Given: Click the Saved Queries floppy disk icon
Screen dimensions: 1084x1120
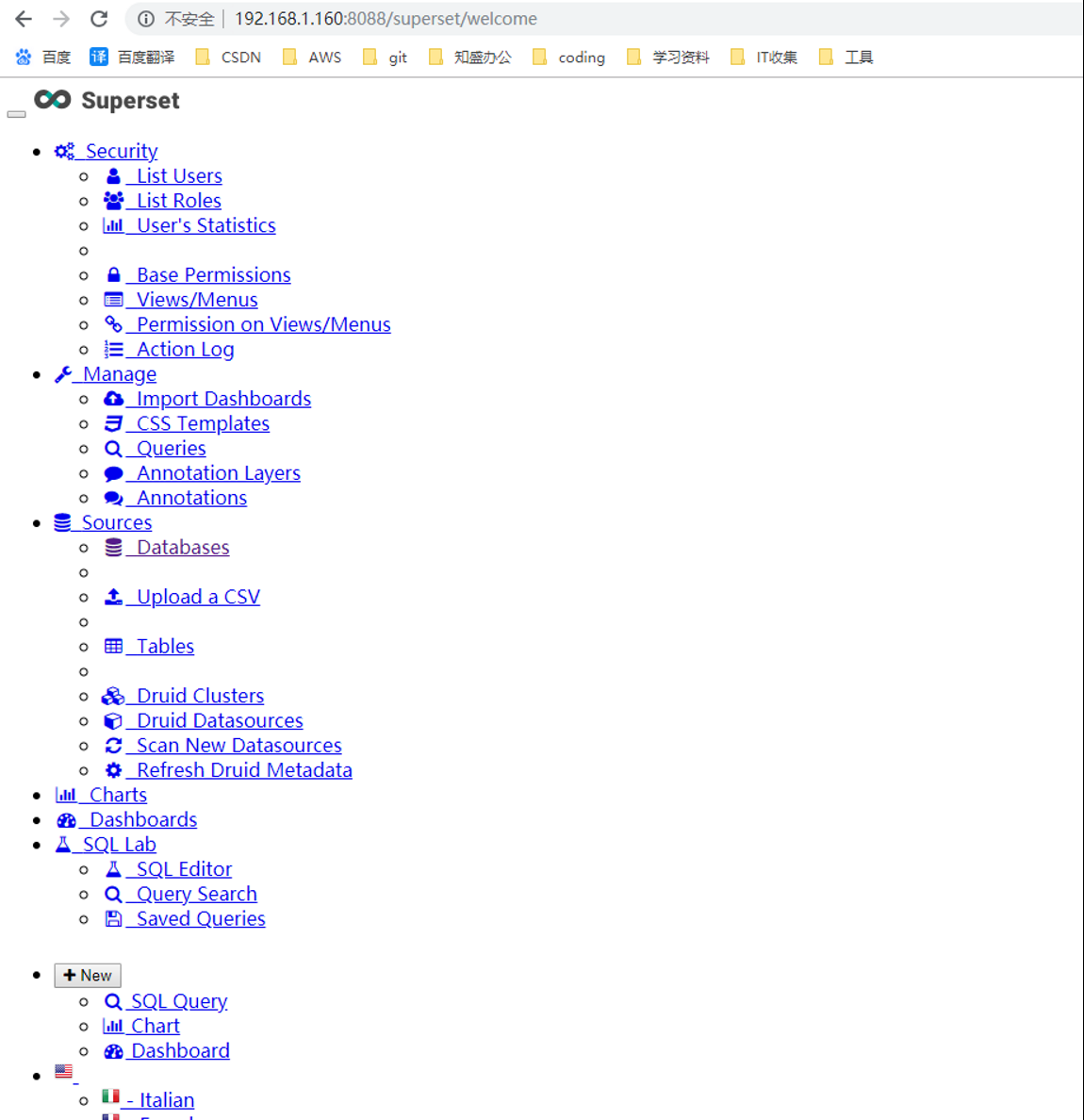Looking at the screenshot, I should pos(113,919).
